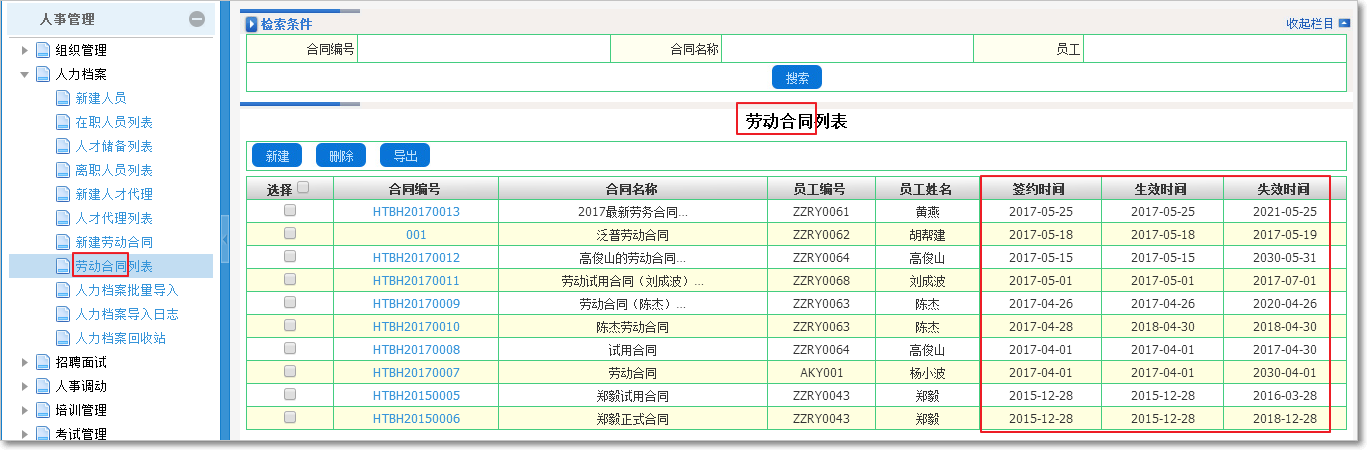Image resolution: width=1367 pixels, height=450 pixels.
Task: Click the employee ID AKY001
Action: [820, 373]
